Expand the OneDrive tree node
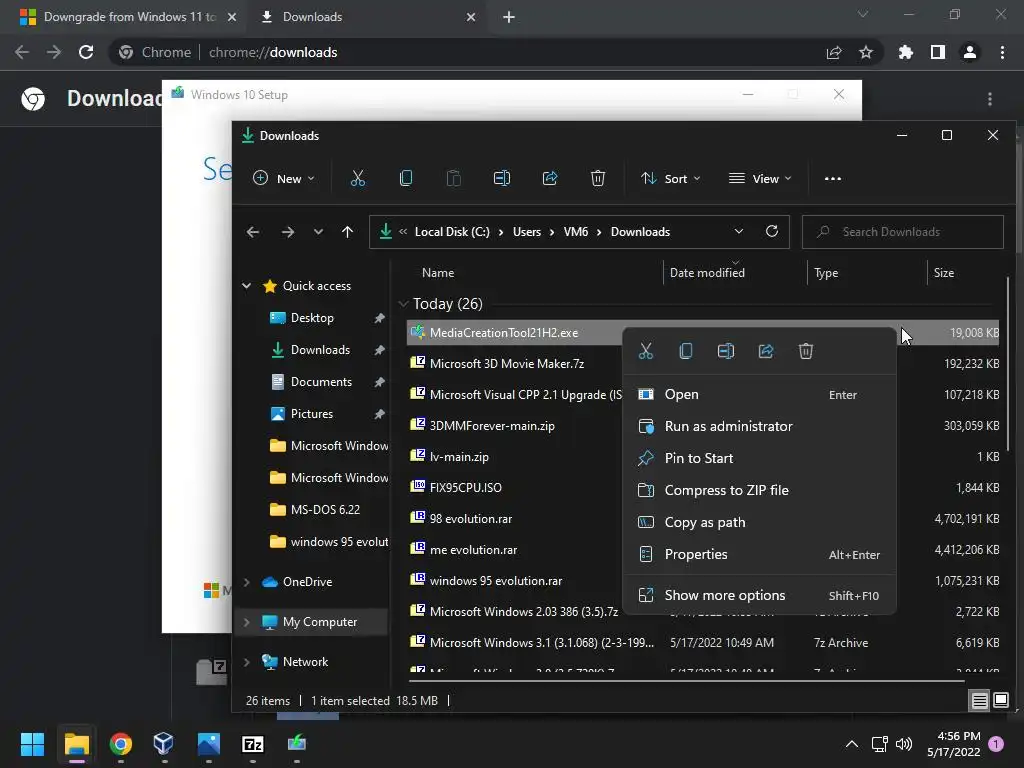Image resolution: width=1024 pixels, height=768 pixels. 247,582
